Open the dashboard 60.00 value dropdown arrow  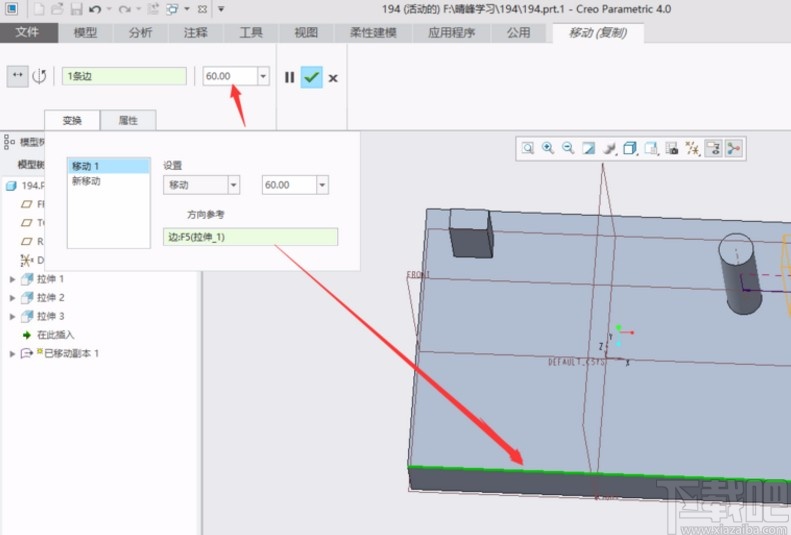coord(263,77)
